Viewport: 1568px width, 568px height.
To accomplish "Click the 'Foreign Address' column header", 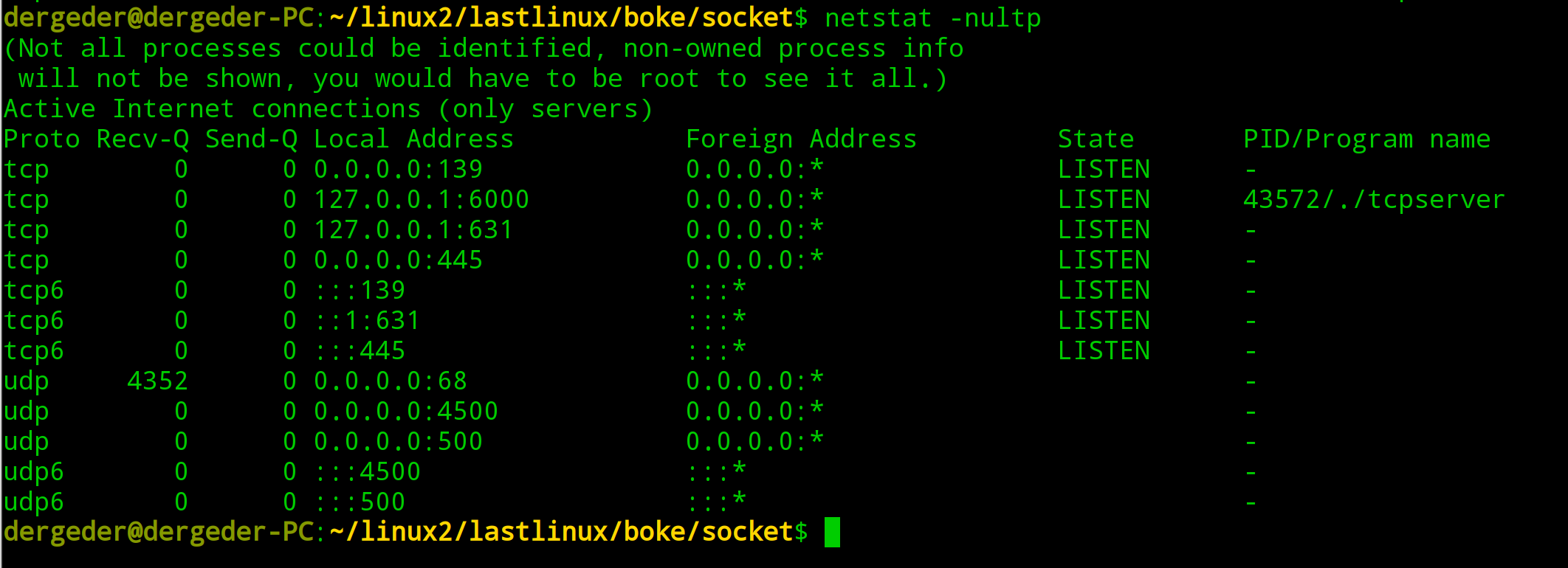I will 801,139.
